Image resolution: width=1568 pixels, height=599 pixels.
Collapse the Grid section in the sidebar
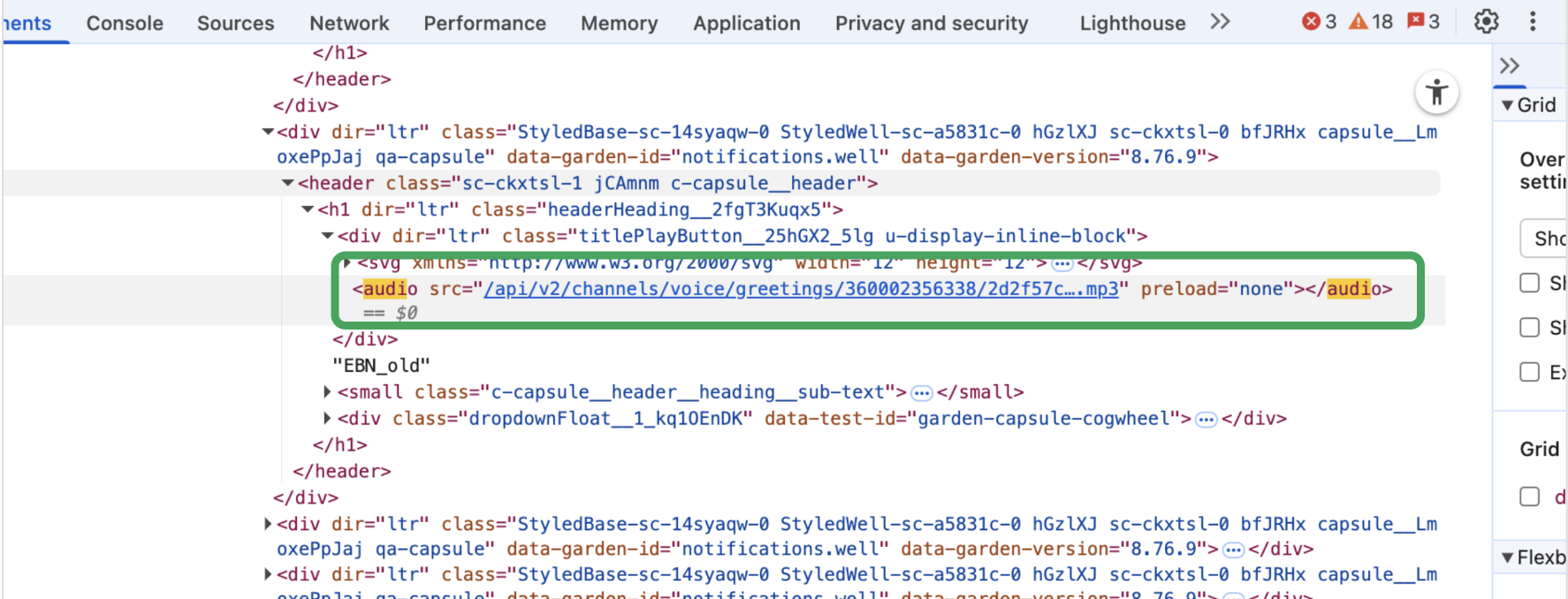pyautogui.click(x=1507, y=105)
